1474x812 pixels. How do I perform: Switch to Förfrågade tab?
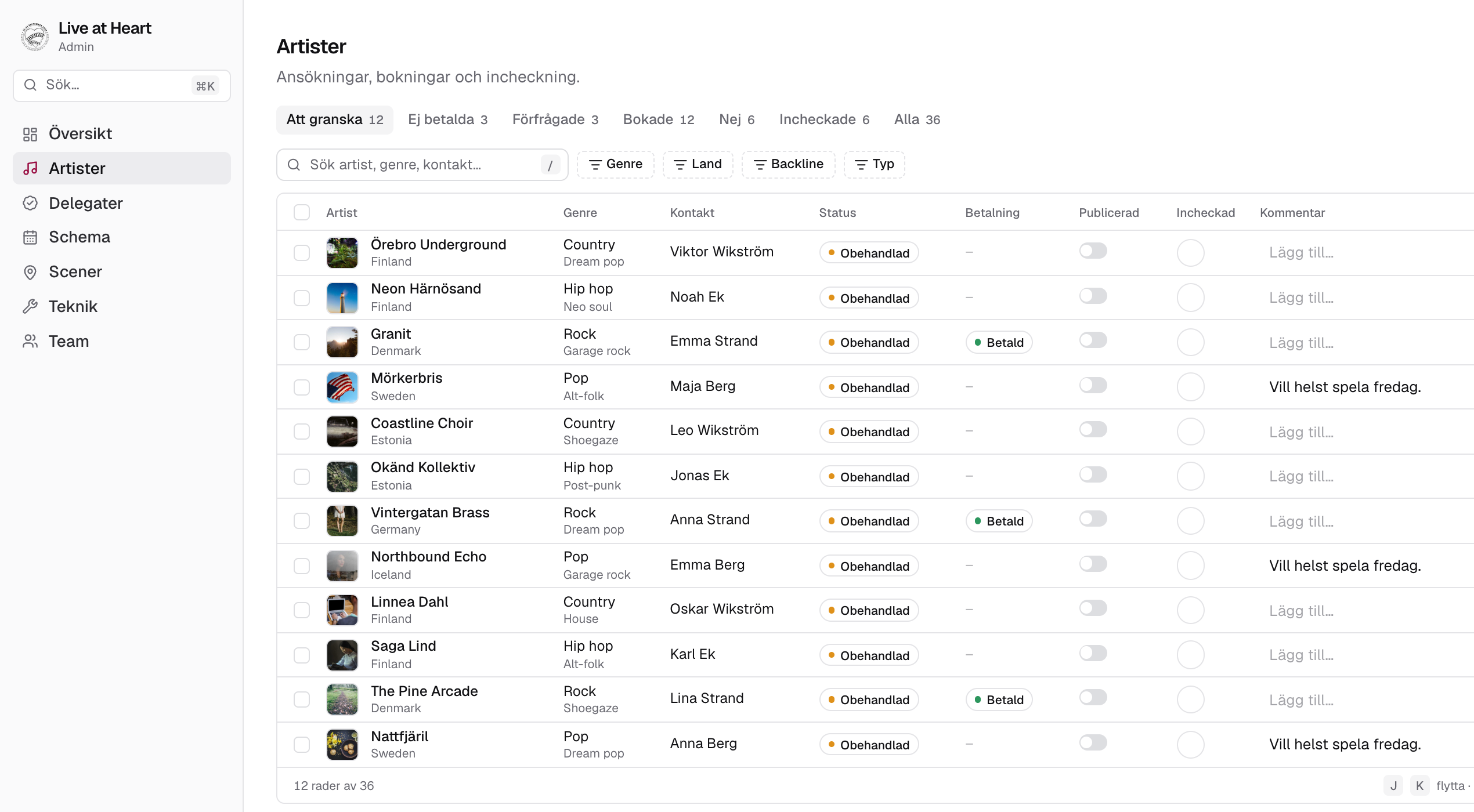pyautogui.click(x=555, y=120)
